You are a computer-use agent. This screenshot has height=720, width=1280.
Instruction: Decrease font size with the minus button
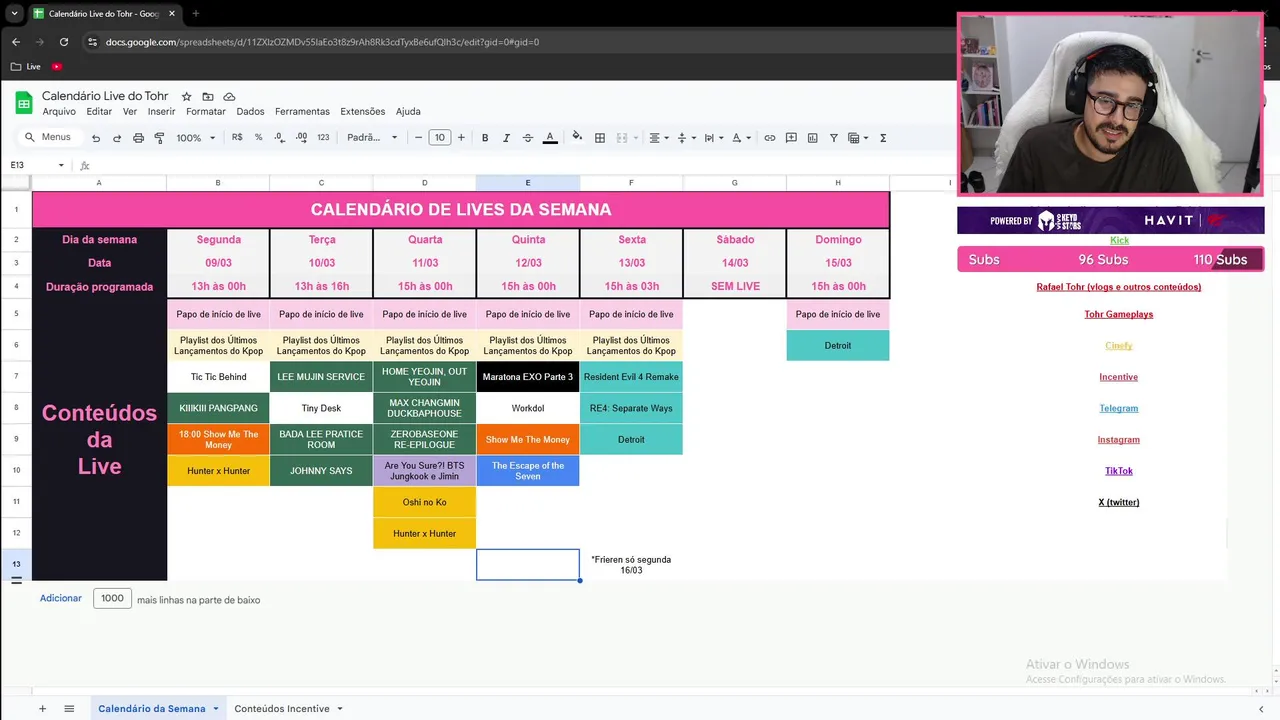[418, 138]
